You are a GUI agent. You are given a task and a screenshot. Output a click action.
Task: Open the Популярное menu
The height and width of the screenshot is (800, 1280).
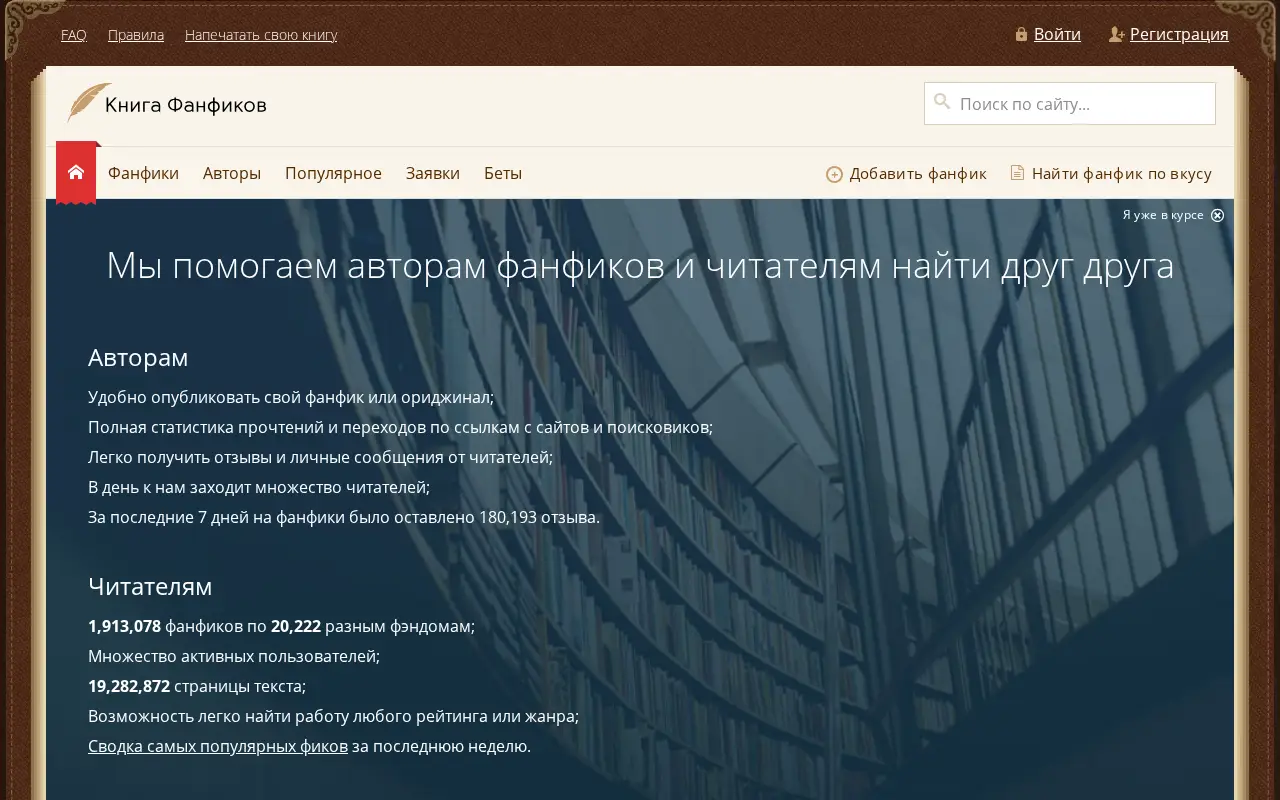pyautogui.click(x=333, y=173)
